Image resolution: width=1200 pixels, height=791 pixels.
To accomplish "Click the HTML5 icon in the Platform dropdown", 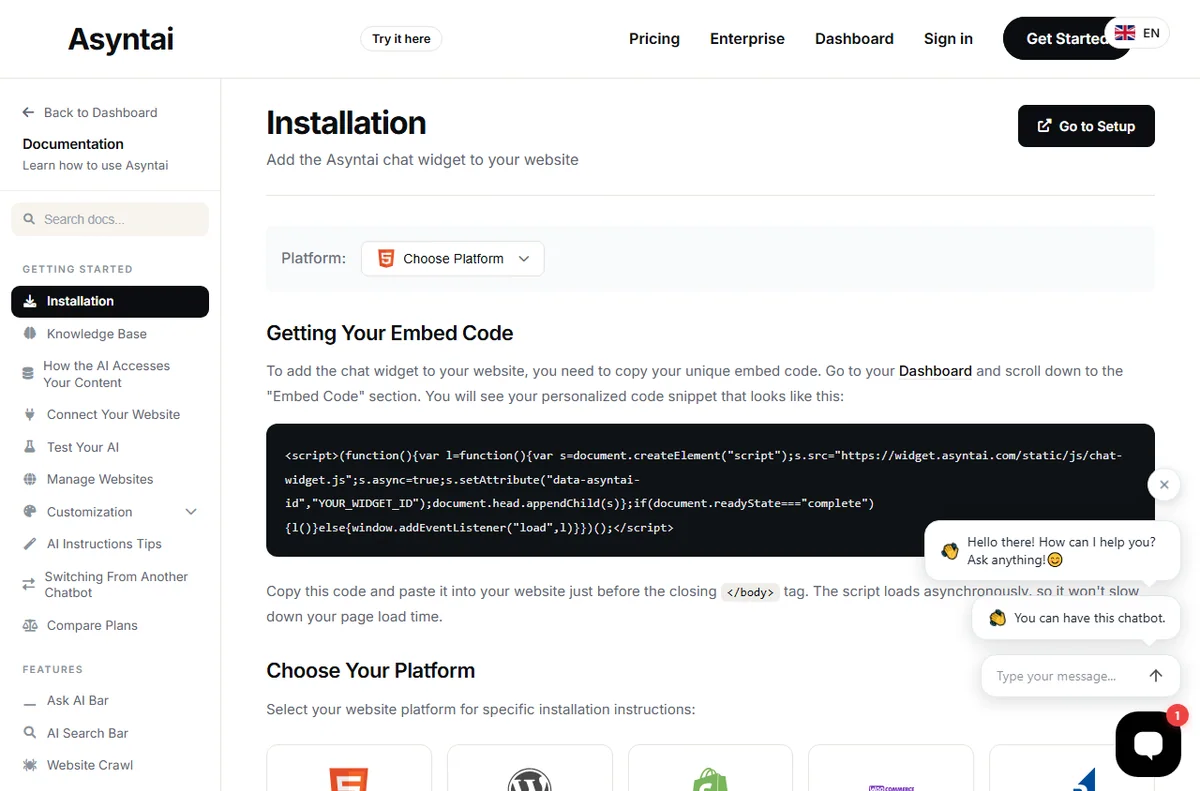I will coord(385,258).
